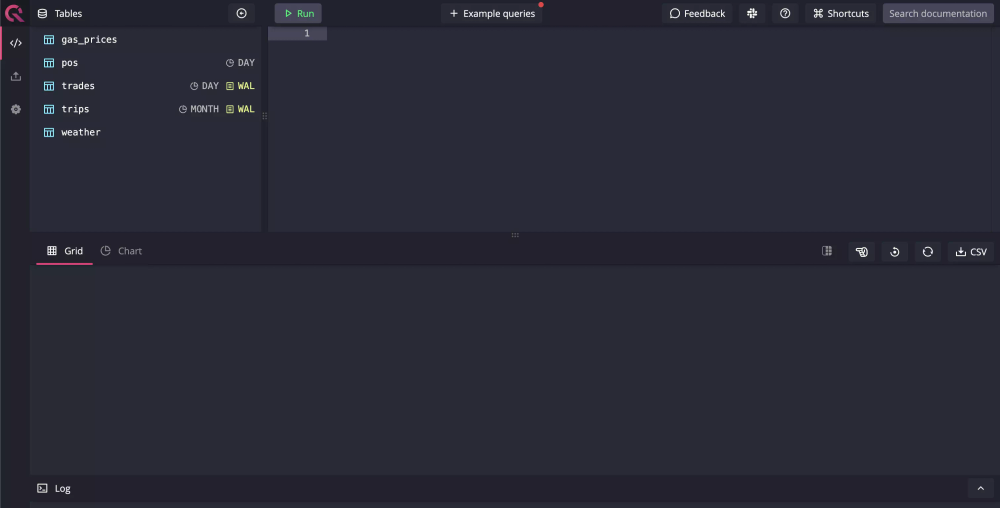The height and width of the screenshot is (508, 1000).
Task: Click the QuestDB logo
Action: tap(14, 13)
